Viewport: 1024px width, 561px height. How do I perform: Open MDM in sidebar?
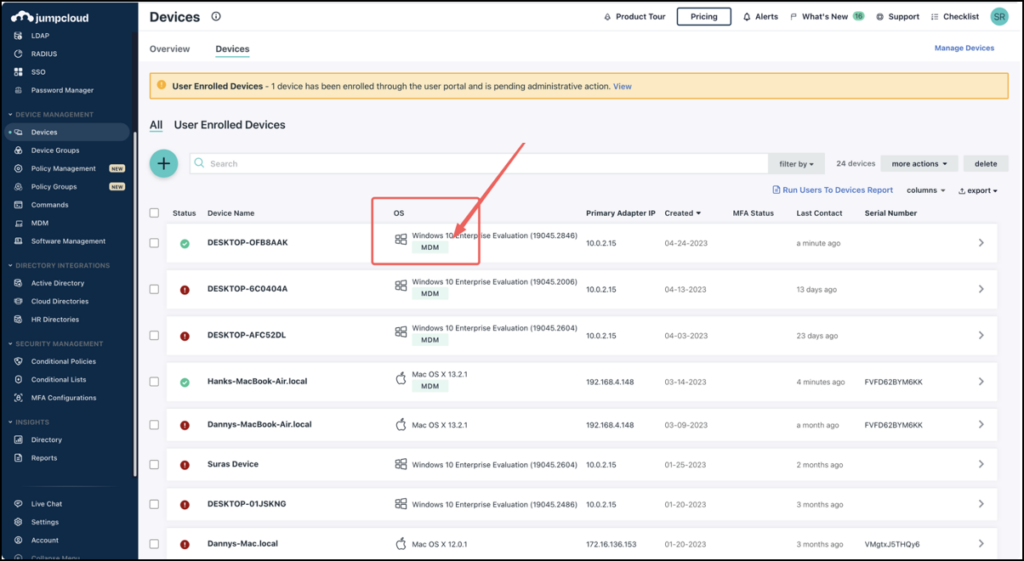point(40,223)
